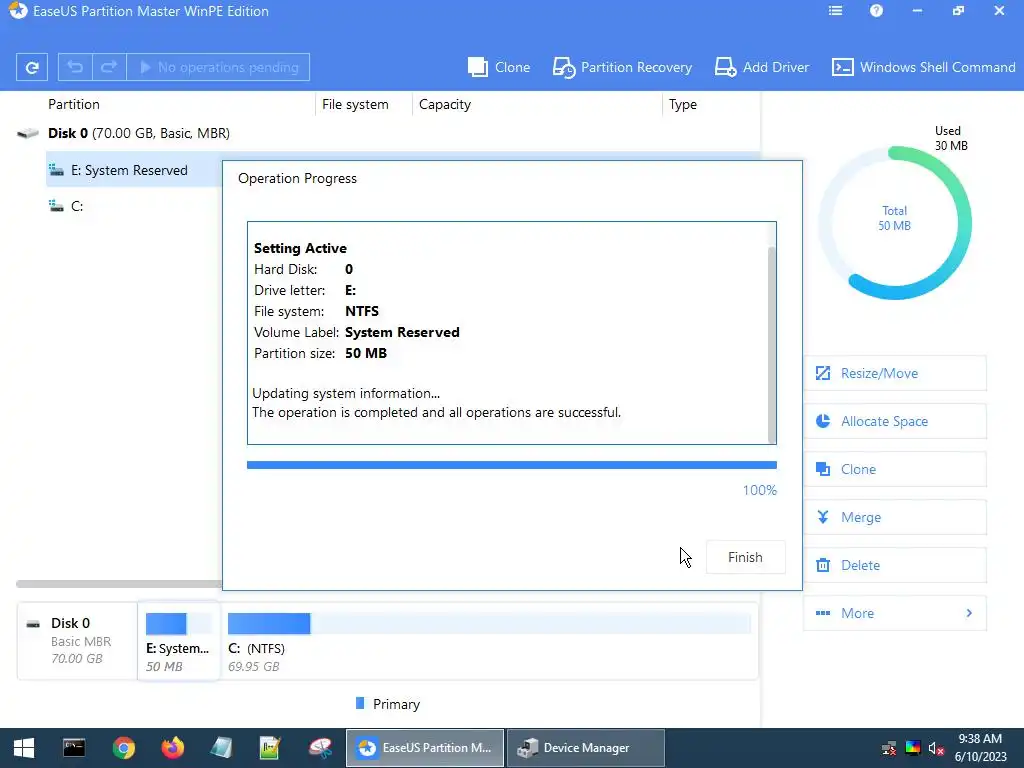Select the C: partition row
The image size is (1024, 768).
134,206
